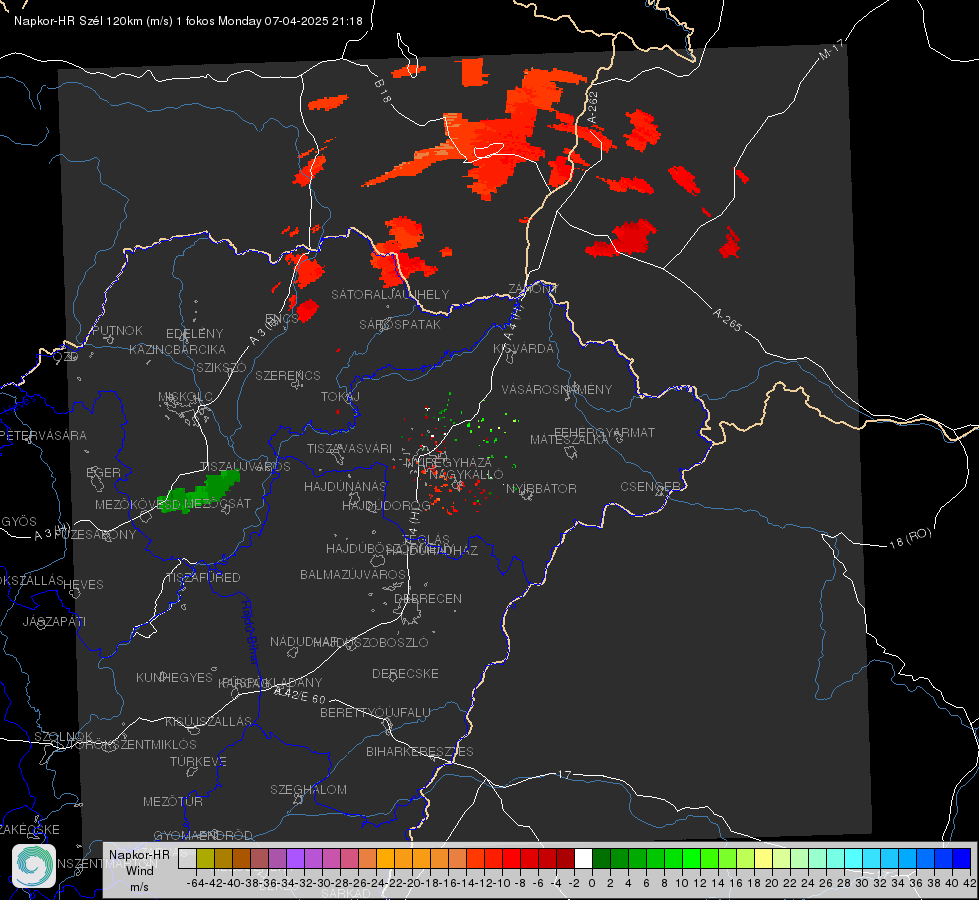
Task: Select the SÁTORALJAÚJHELY label
Action: pyautogui.click(x=390, y=294)
